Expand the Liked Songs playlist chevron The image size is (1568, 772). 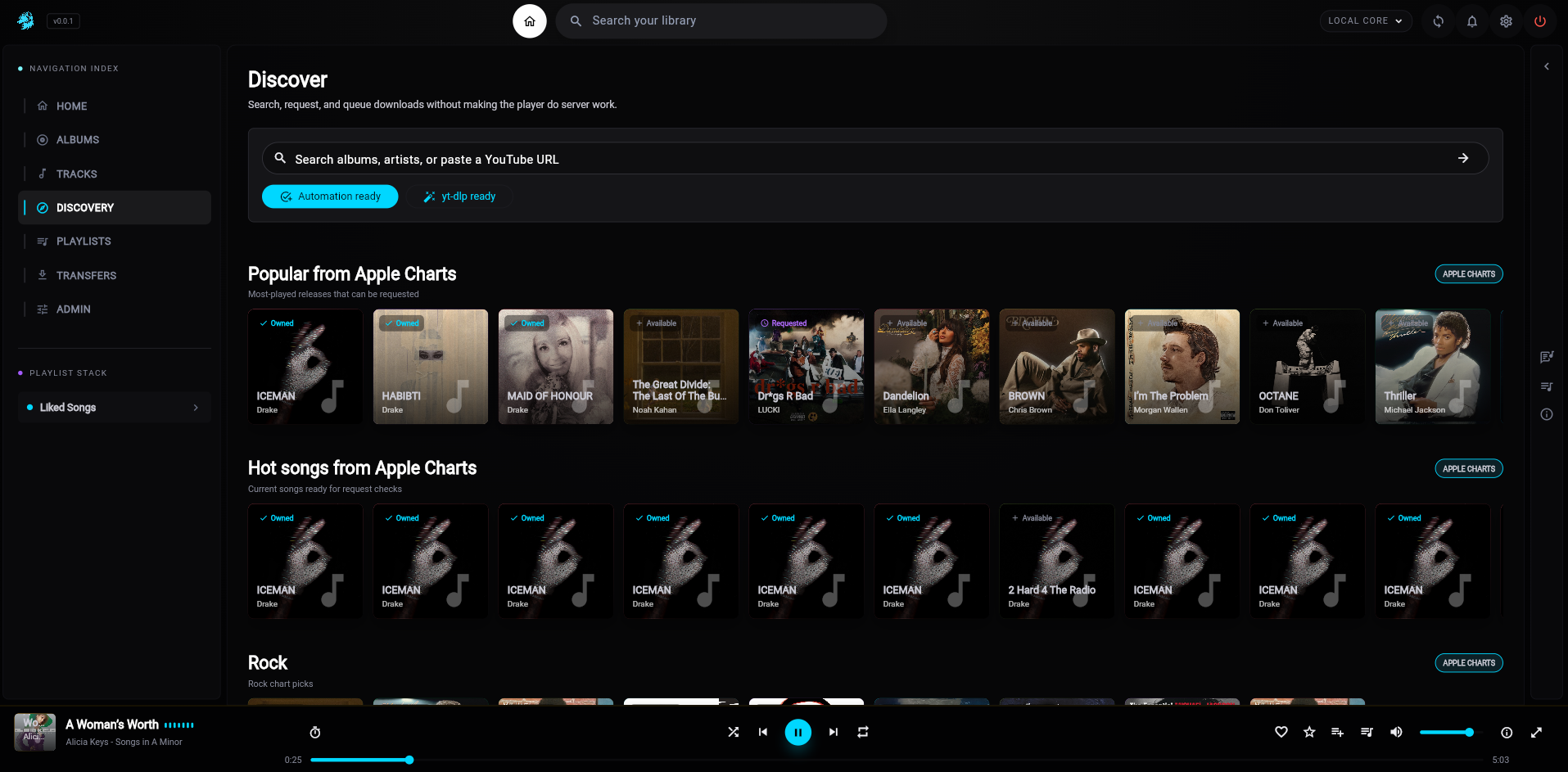(196, 408)
